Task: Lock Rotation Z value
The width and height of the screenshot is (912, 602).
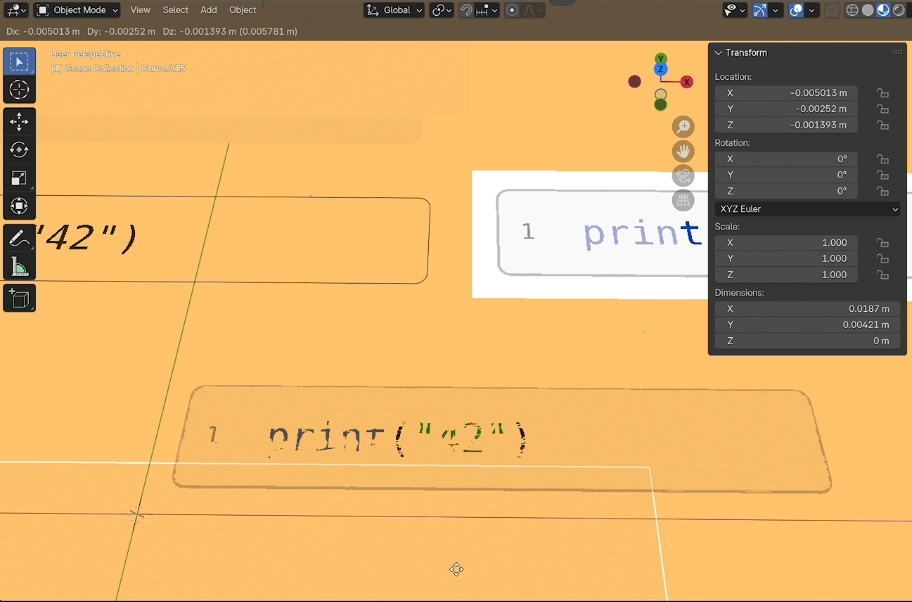Action: point(883,191)
